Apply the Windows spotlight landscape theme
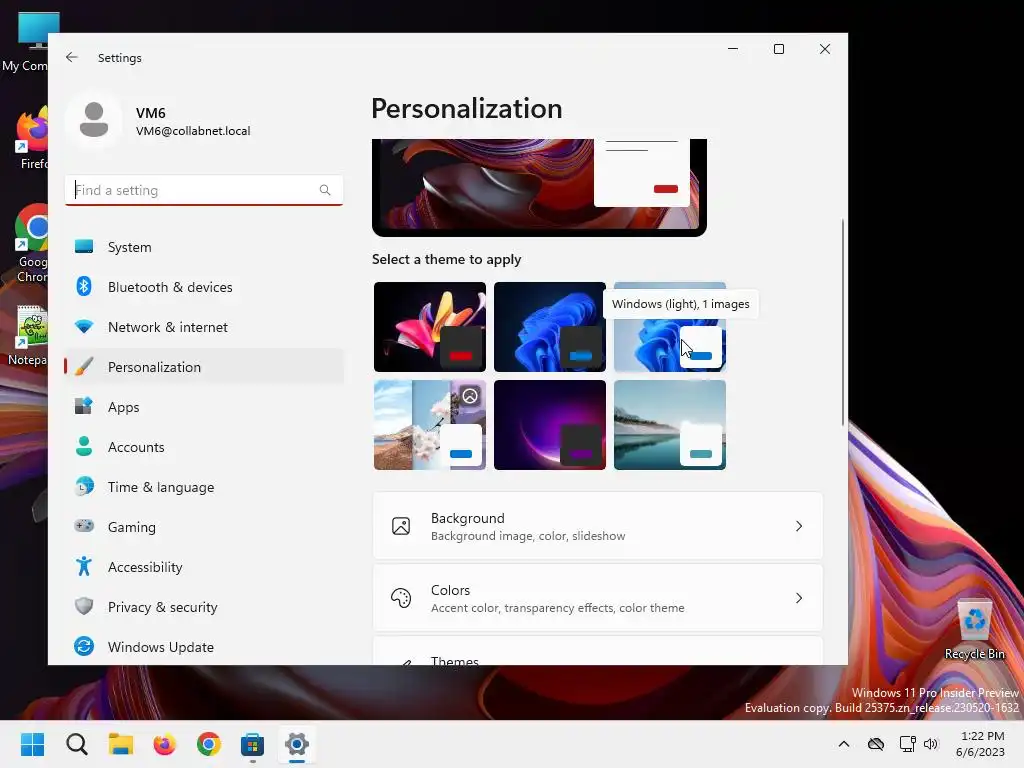 [x=430, y=425]
